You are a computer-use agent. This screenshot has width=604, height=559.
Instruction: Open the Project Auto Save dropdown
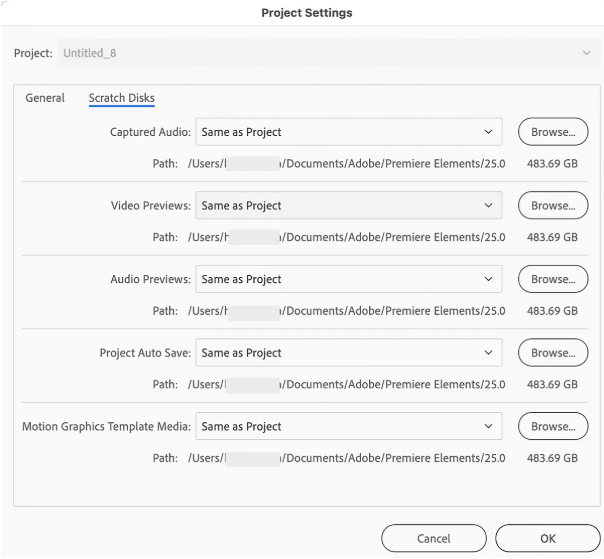click(348, 353)
